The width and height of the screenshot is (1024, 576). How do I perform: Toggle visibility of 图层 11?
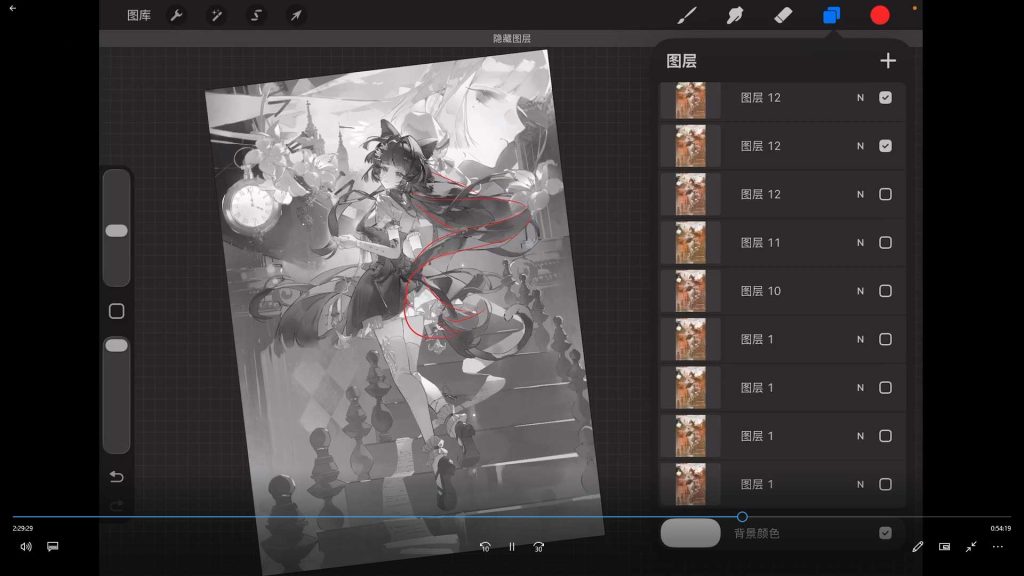click(885, 242)
